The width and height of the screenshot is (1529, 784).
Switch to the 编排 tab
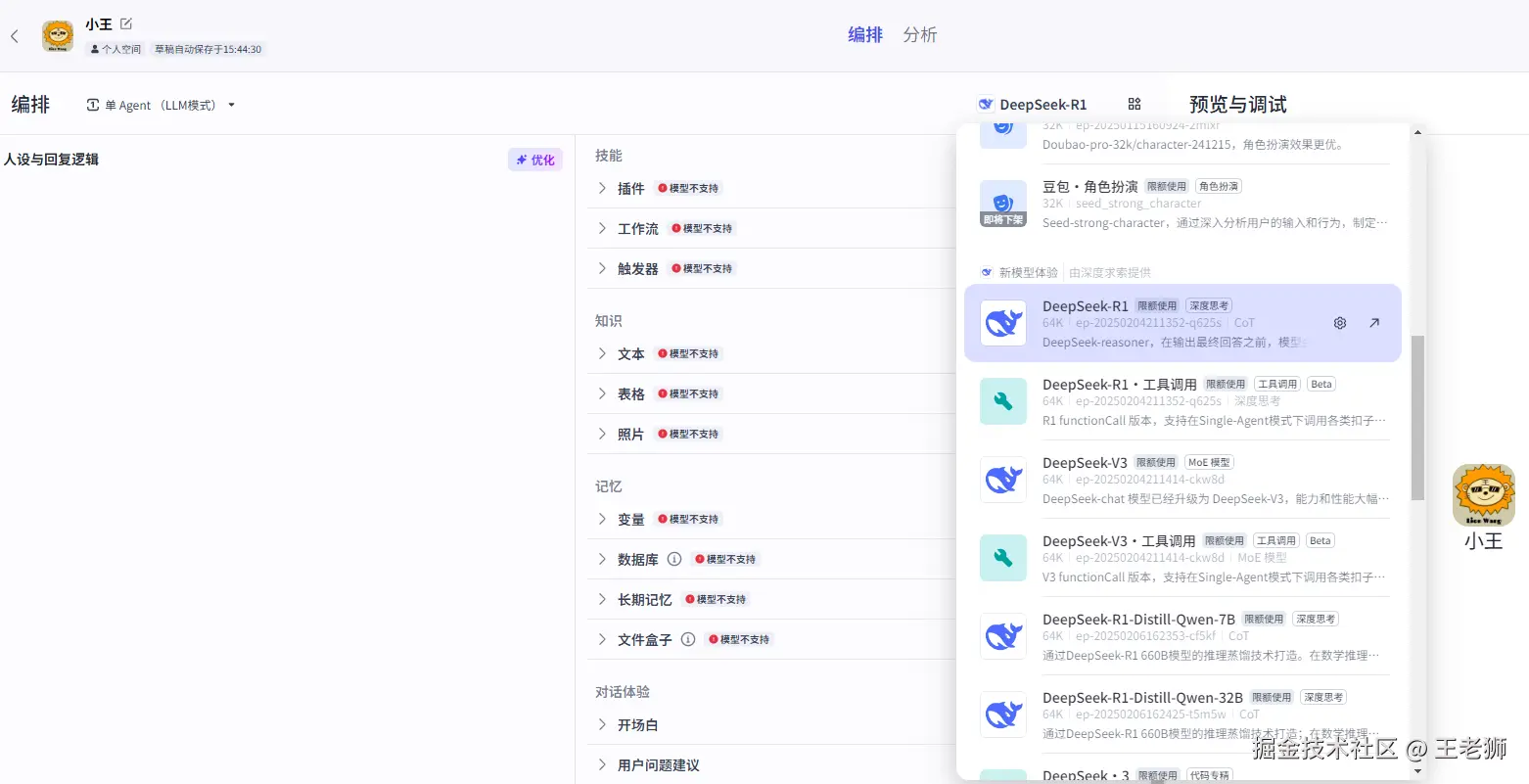pos(865,35)
